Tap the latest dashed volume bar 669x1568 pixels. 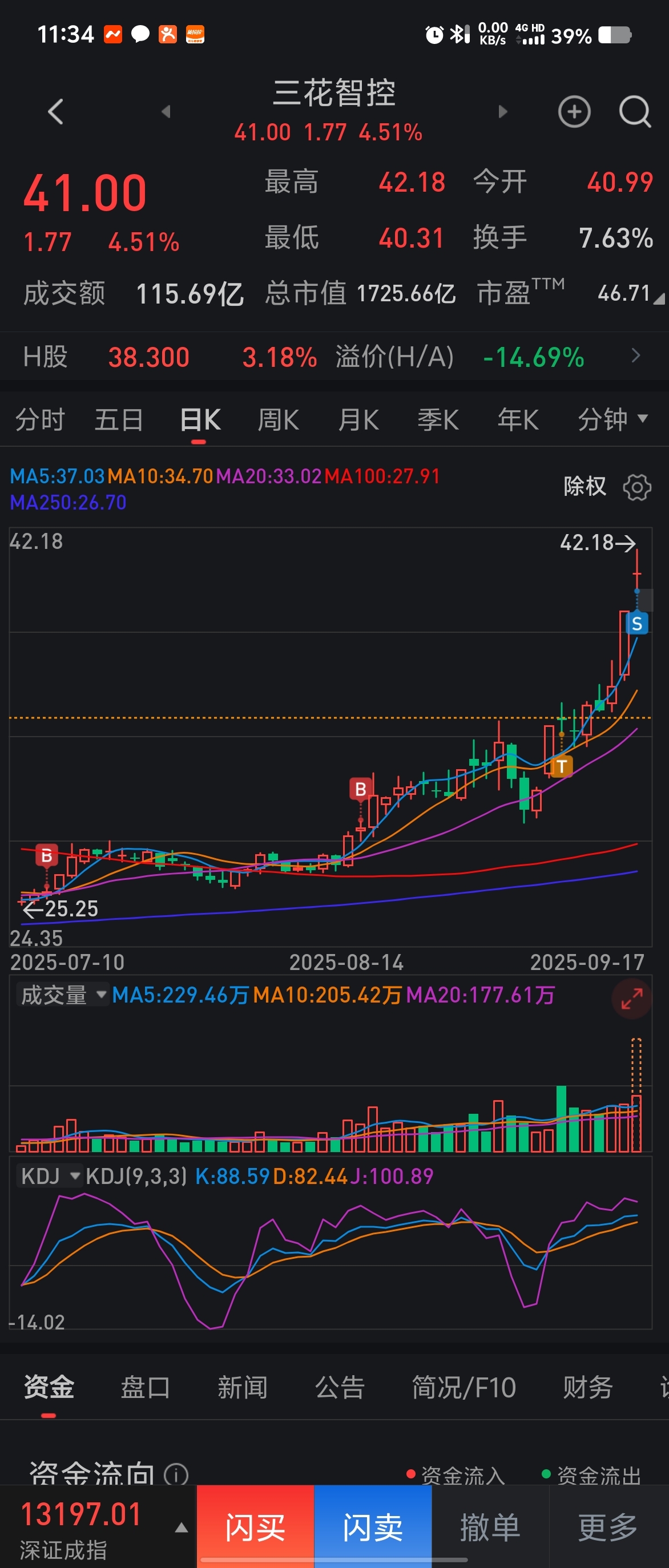click(636, 1095)
